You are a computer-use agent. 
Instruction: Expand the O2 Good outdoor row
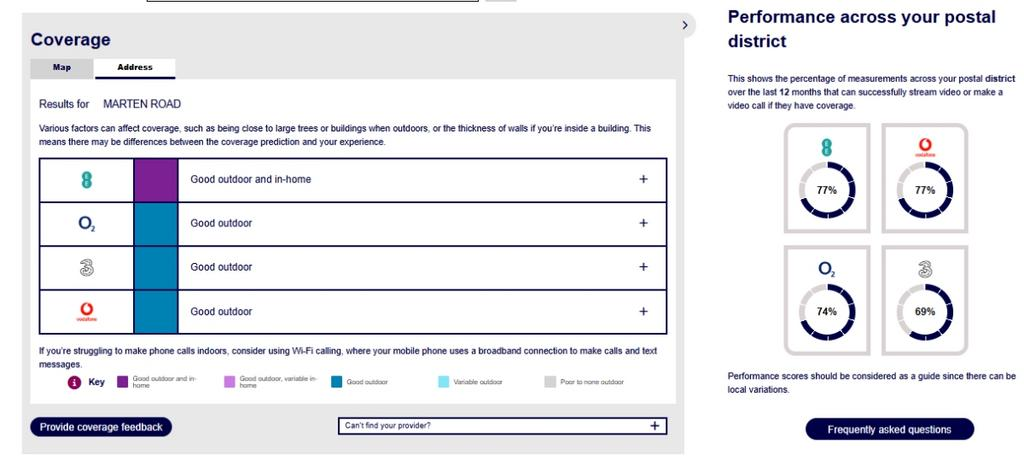click(643, 224)
